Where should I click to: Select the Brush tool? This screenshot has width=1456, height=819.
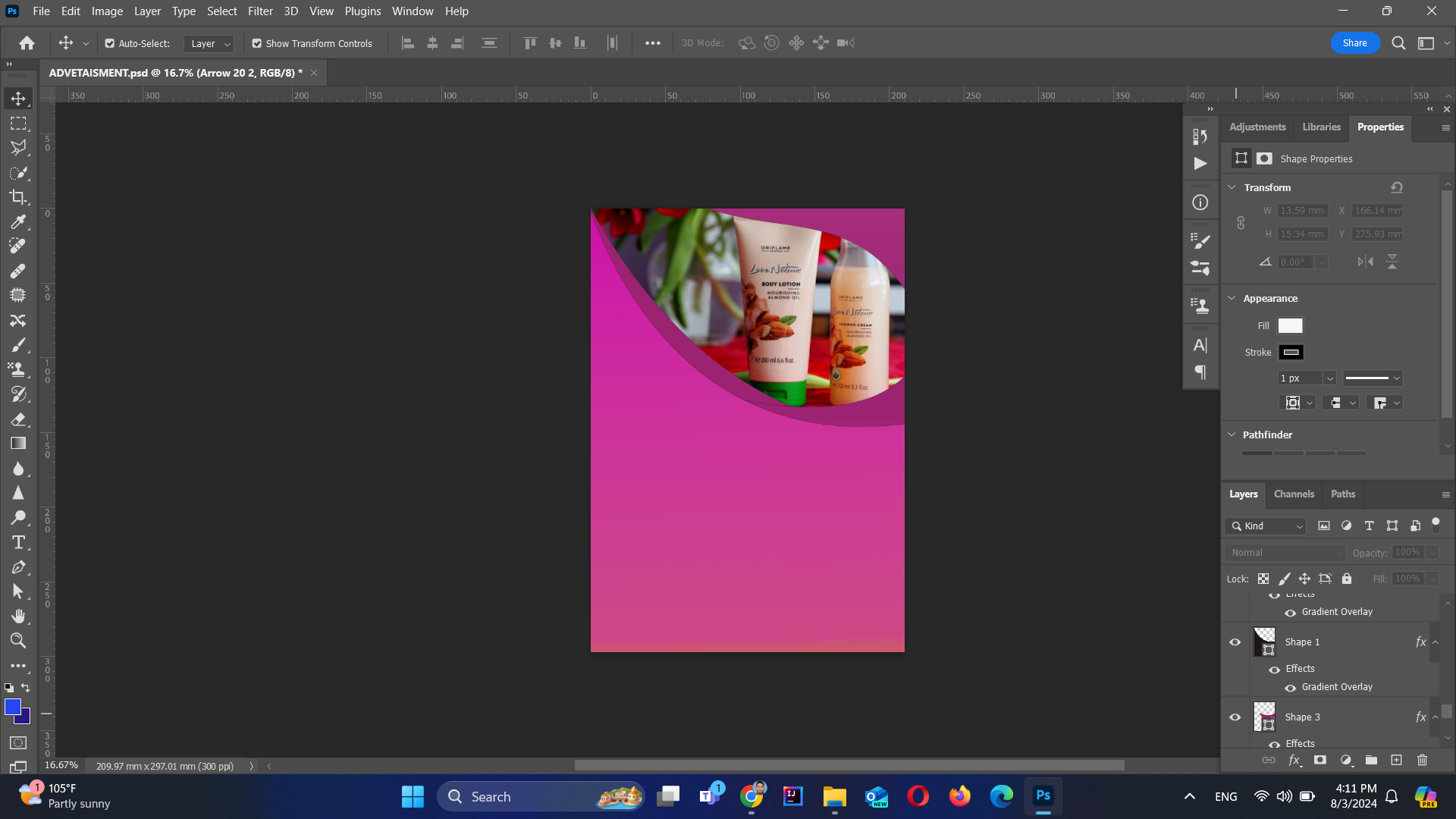pos(18,345)
